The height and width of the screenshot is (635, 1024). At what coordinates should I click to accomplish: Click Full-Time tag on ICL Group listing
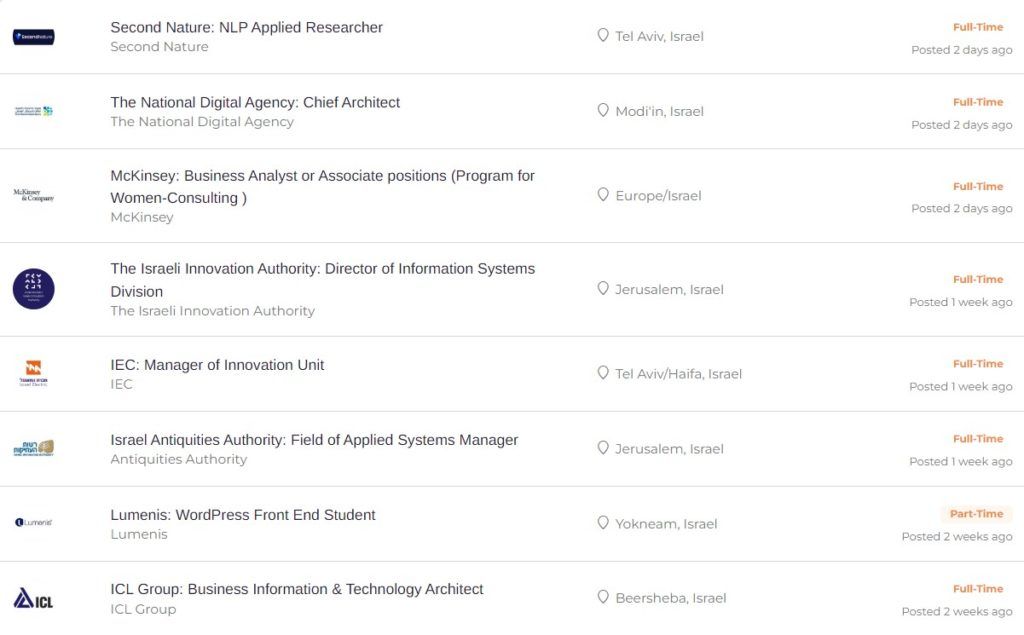pos(978,589)
